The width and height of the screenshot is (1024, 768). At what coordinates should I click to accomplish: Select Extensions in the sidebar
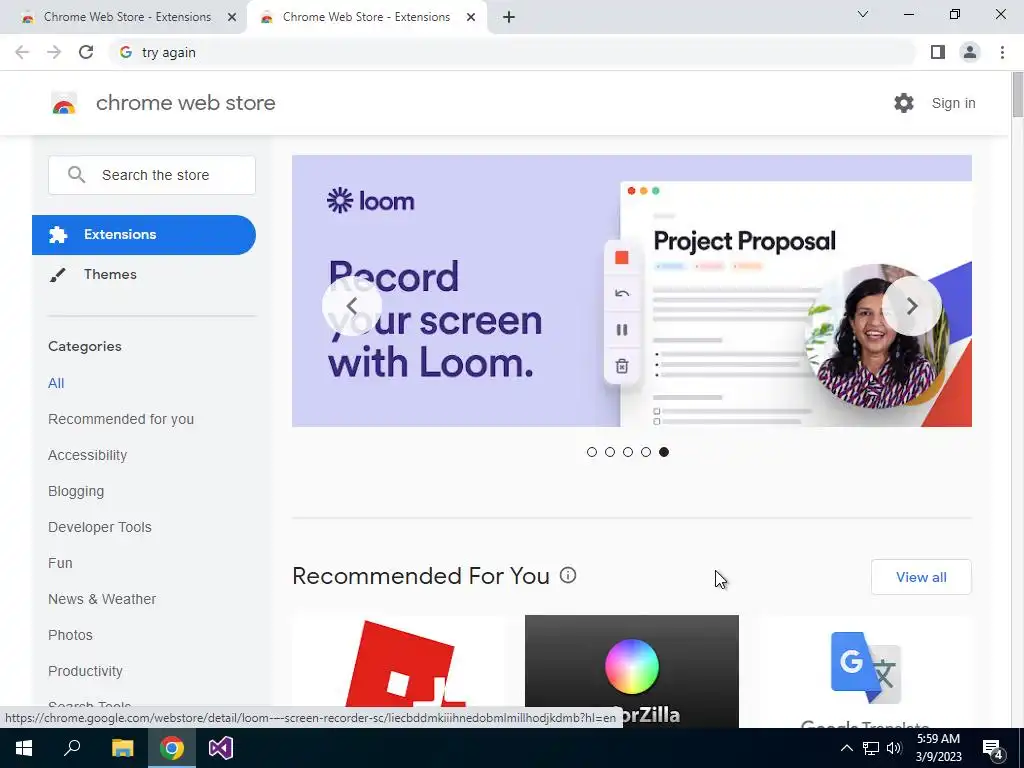144,234
